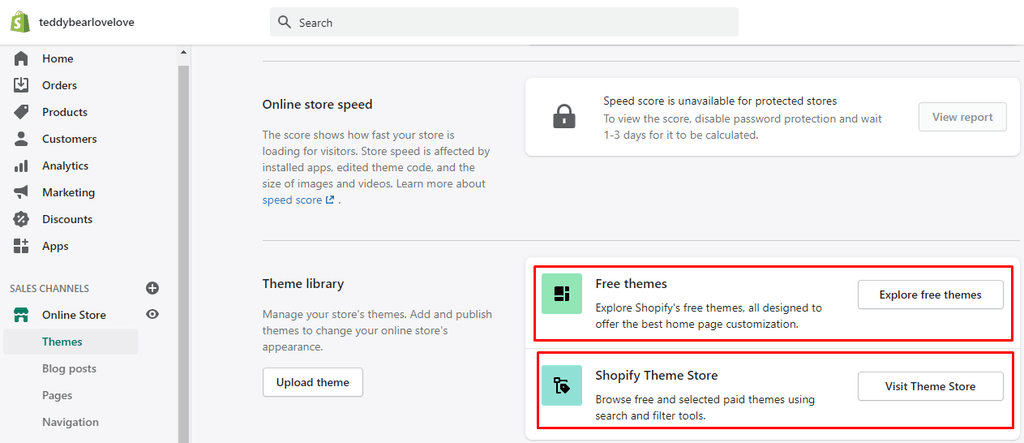Add a sales channel with plus icon

(x=152, y=288)
